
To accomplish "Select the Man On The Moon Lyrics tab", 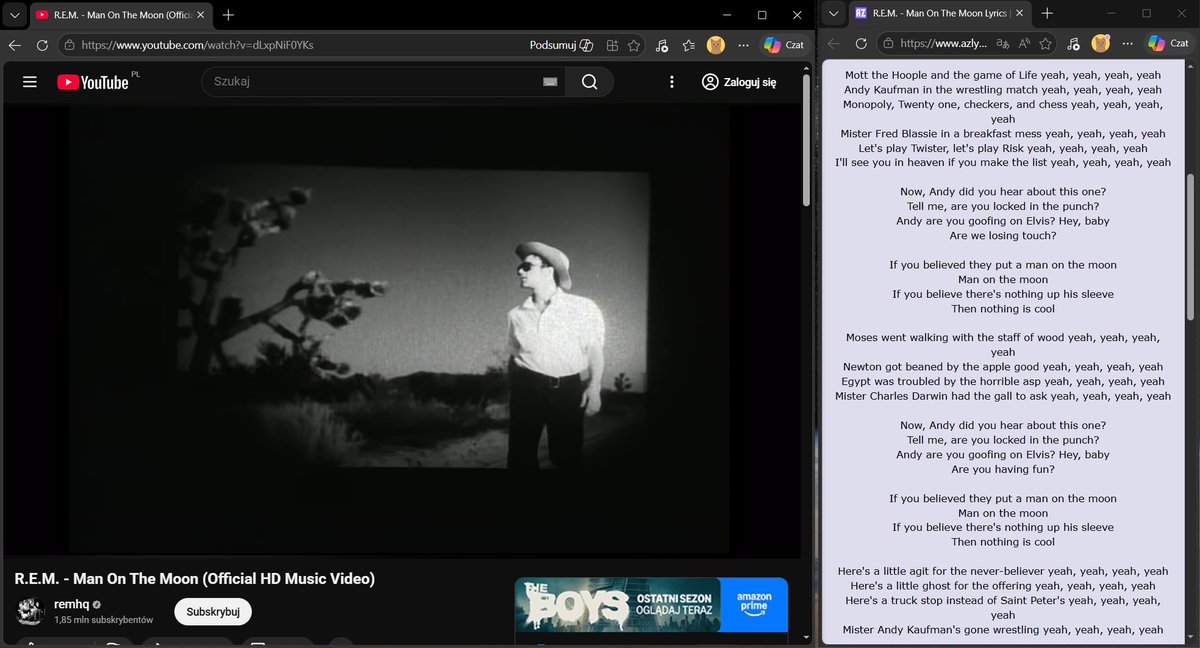I will coord(940,14).
